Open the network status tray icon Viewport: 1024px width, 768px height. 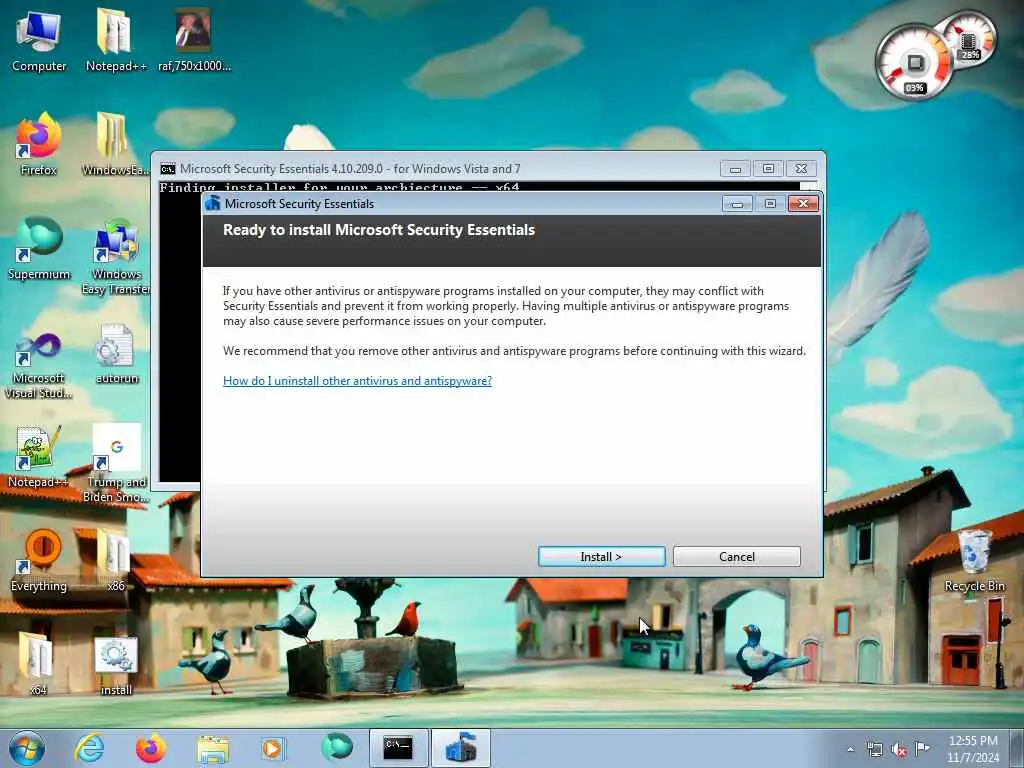pos(874,749)
